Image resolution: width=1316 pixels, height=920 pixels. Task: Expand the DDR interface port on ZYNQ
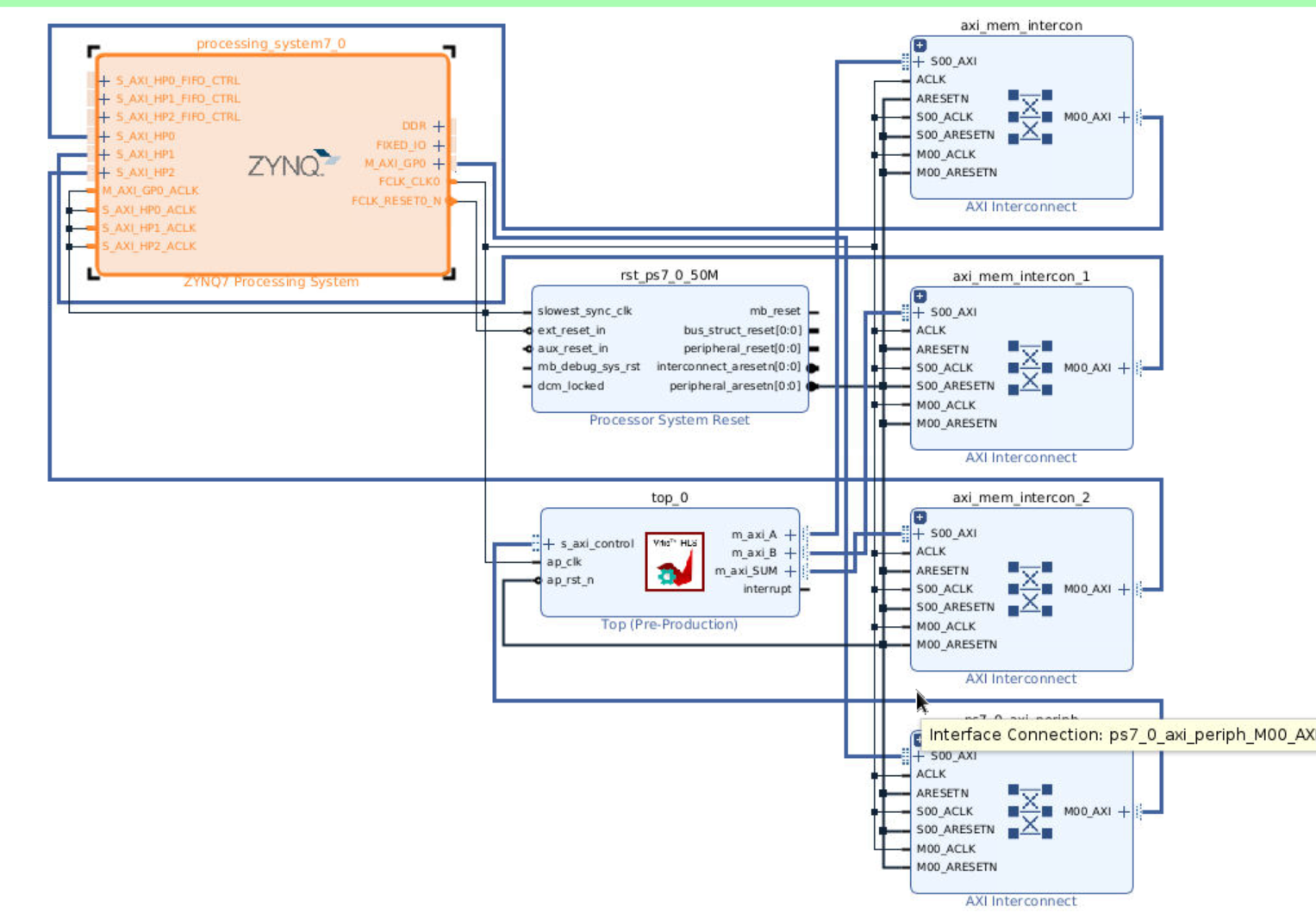pyautogui.click(x=439, y=126)
